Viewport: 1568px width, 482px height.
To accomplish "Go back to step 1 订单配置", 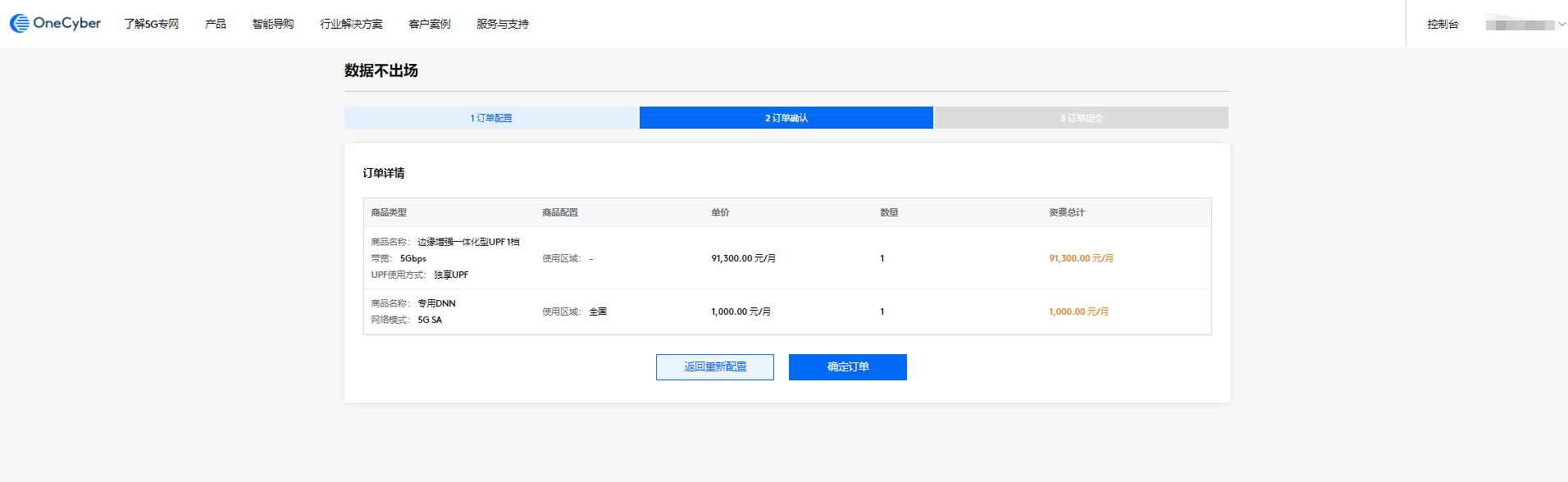I will pos(491,118).
